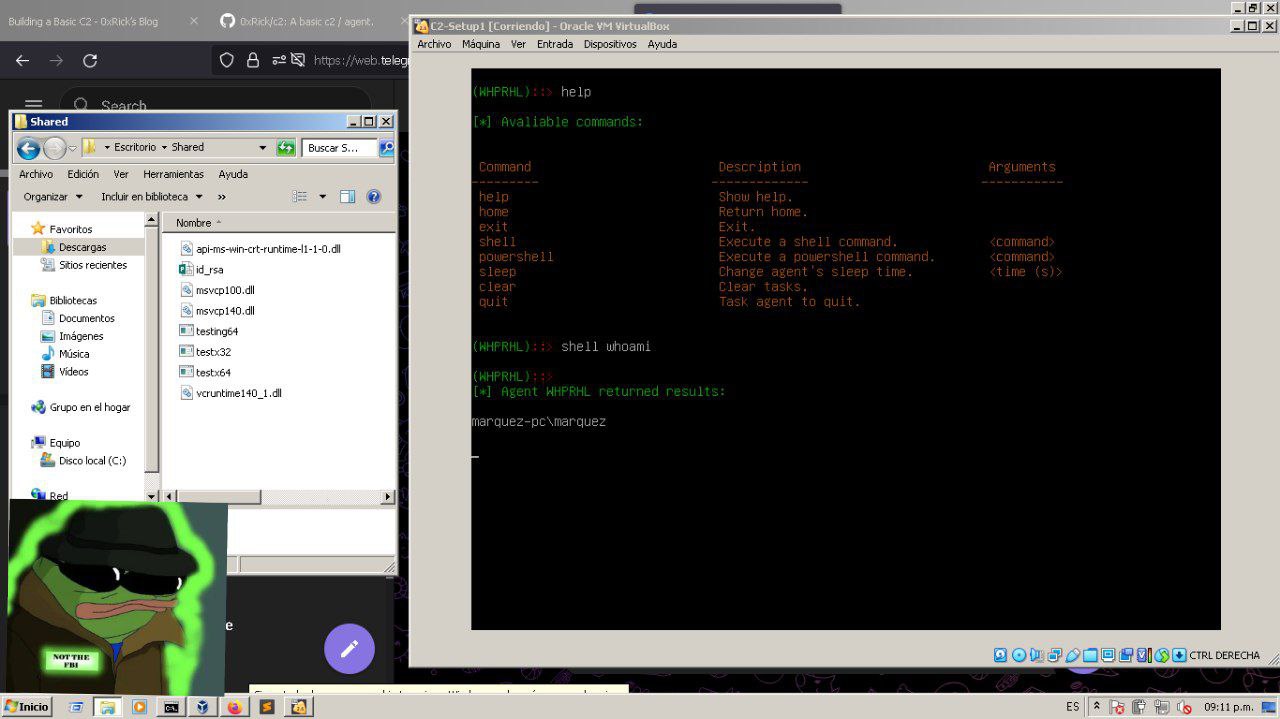Open the Herramientas menu in explorer
The height and width of the screenshot is (719, 1280).
click(173, 174)
